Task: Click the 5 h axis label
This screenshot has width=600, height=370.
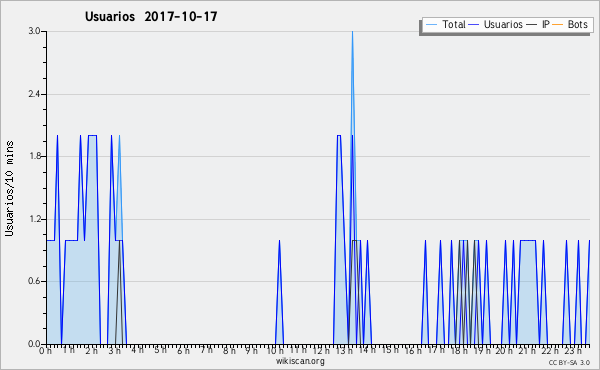Action: 160,351
